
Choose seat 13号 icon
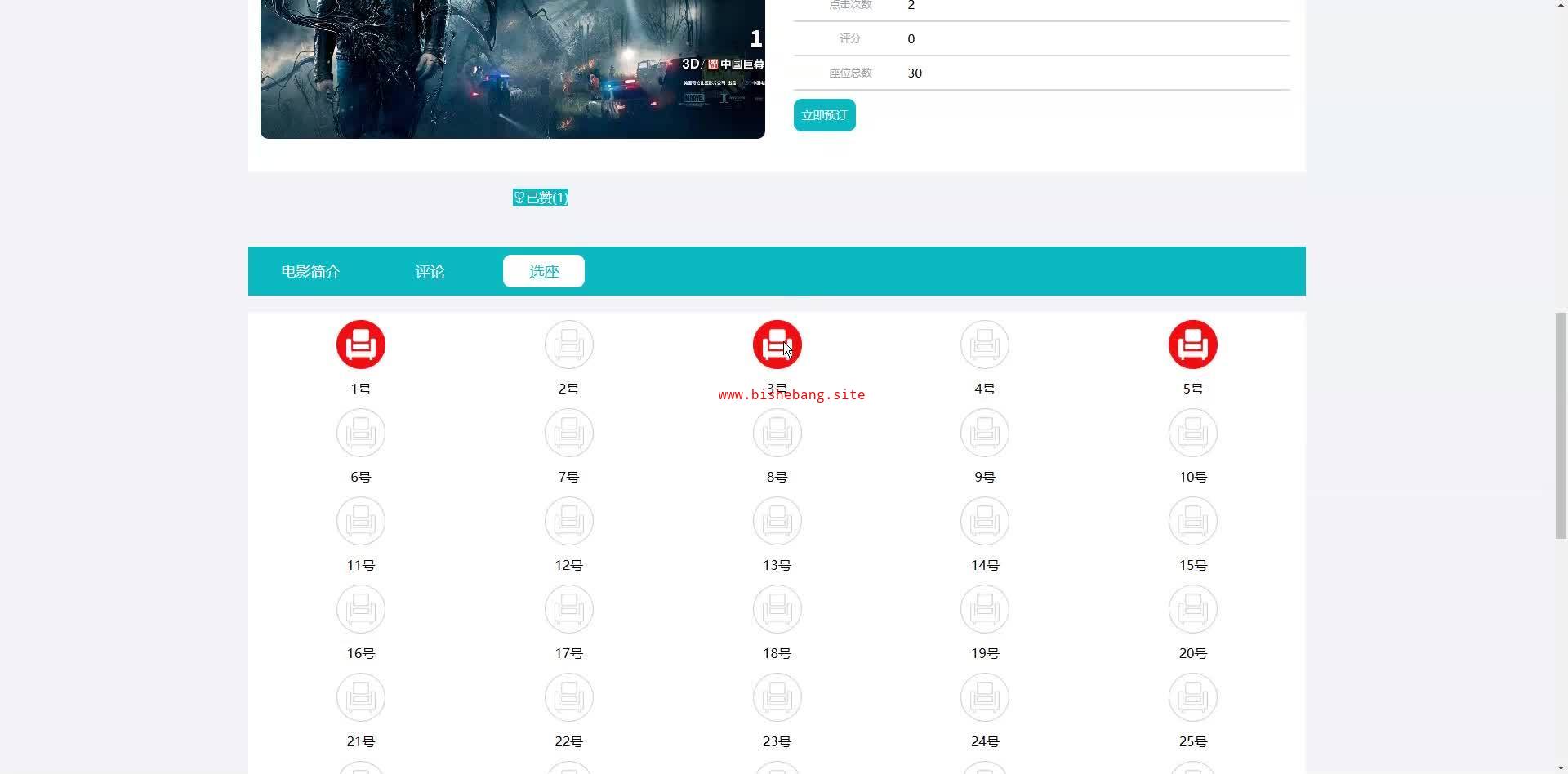[777, 521]
